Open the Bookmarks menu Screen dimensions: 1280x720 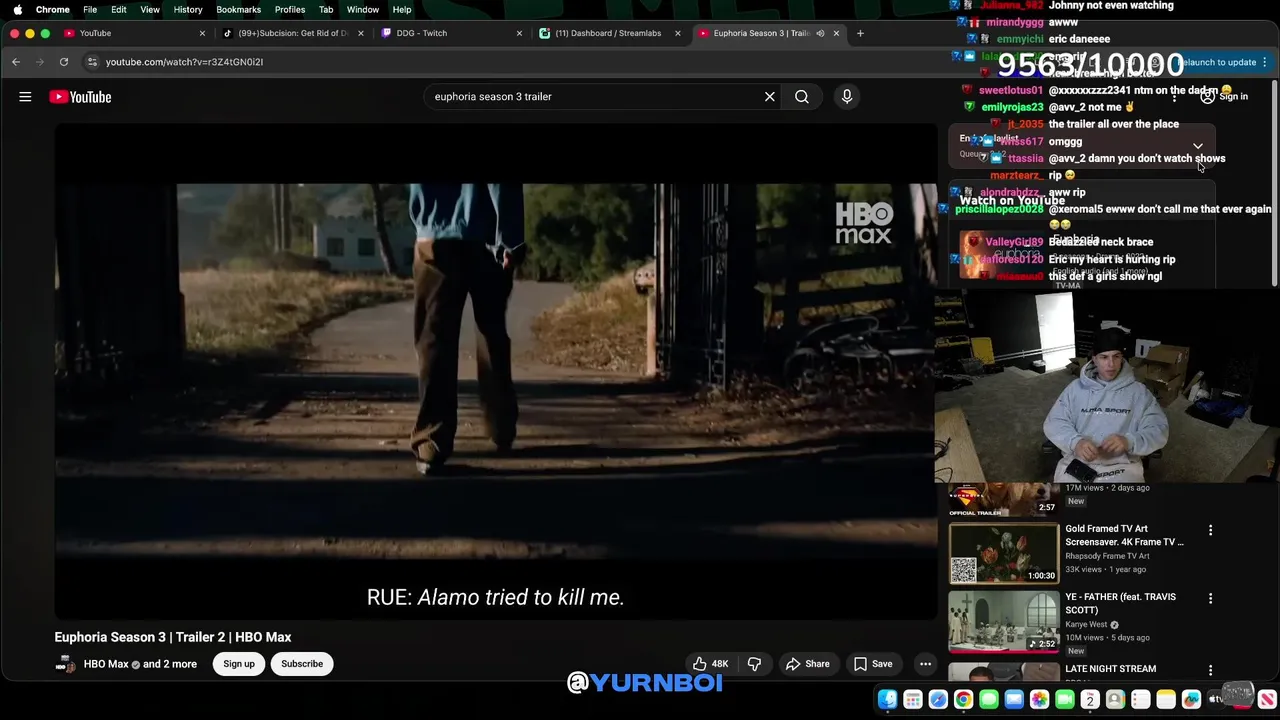pos(239,9)
